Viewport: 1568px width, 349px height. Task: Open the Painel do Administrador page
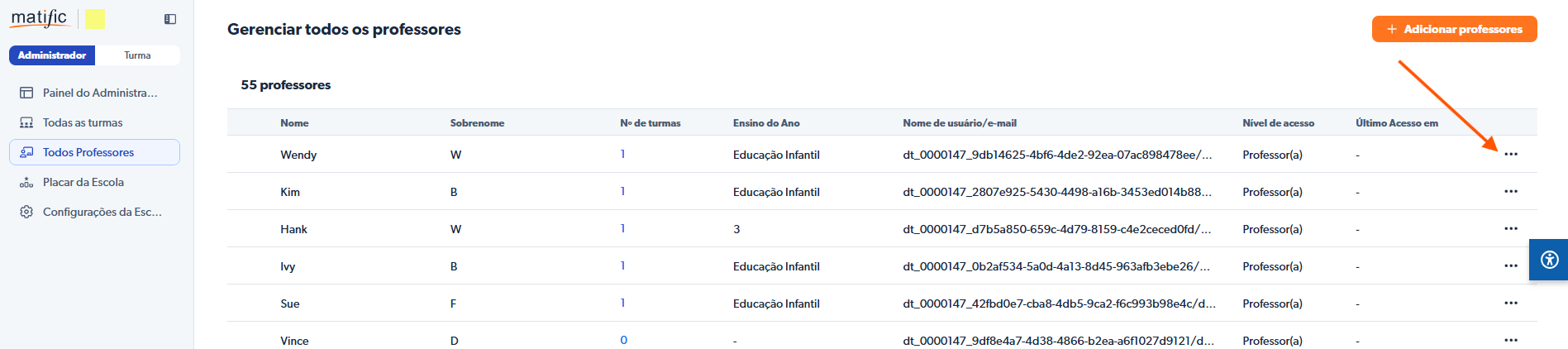(99, 93)
